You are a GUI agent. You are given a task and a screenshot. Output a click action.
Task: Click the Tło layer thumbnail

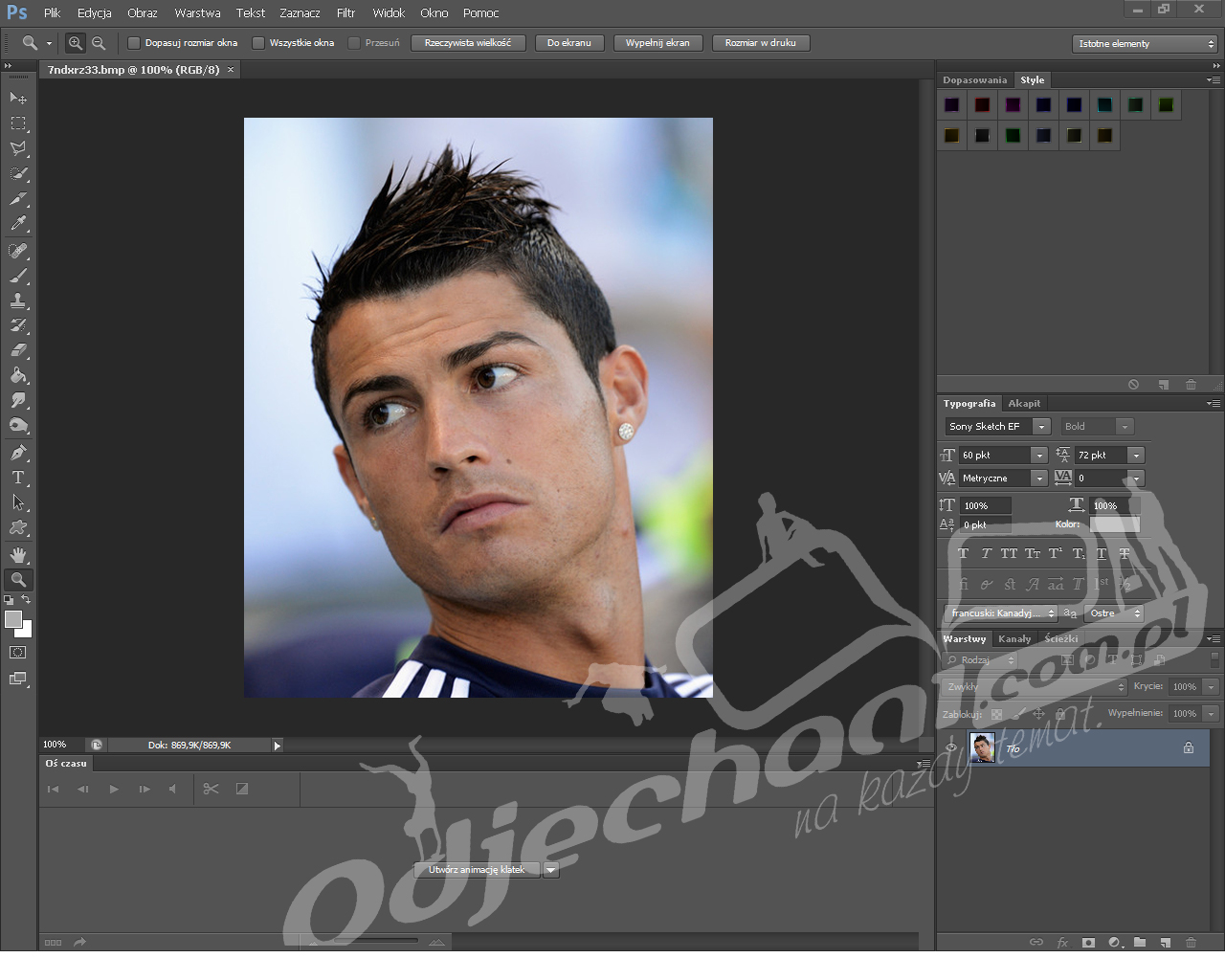tap(983, 747)
